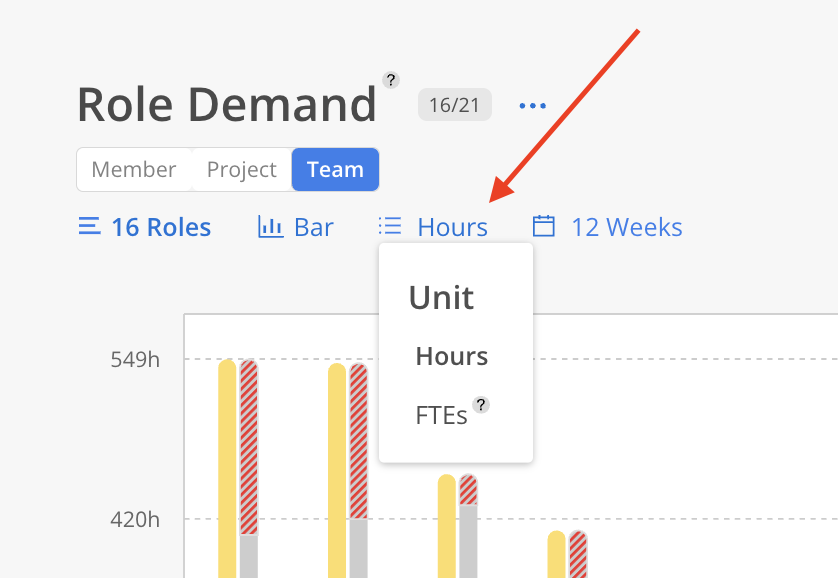
Task: Click the 420h axis label
Action: 135,519
